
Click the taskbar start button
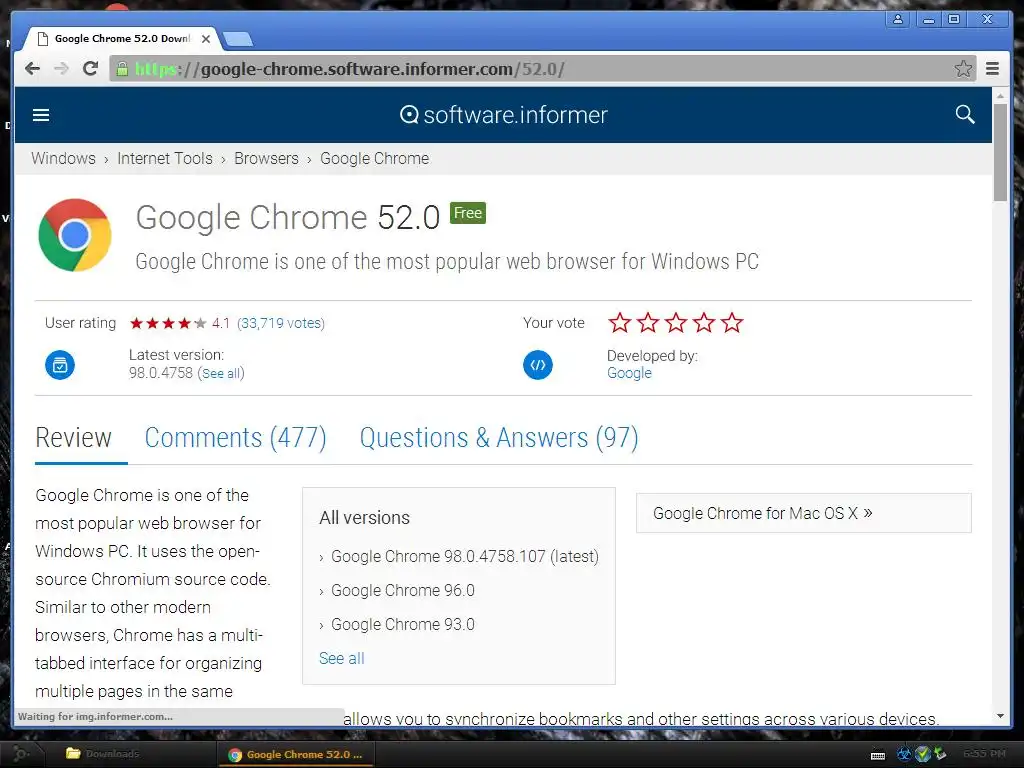[21, 754]
